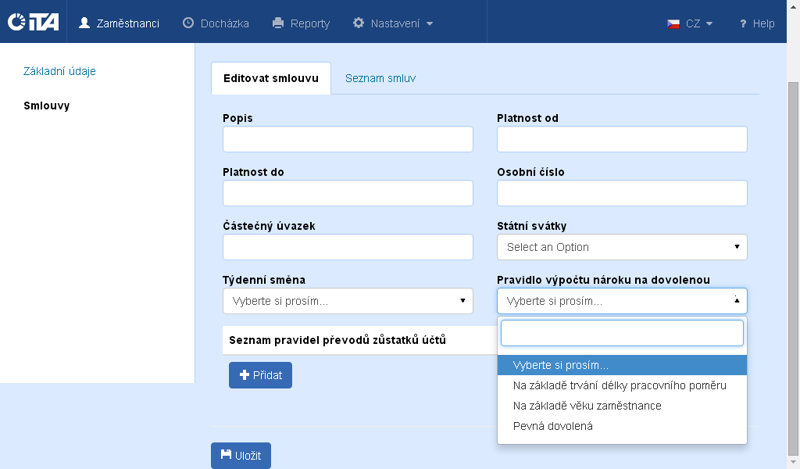Click the Popis input field
This screenshot has width=800, height=469.
tap(347, 139)
